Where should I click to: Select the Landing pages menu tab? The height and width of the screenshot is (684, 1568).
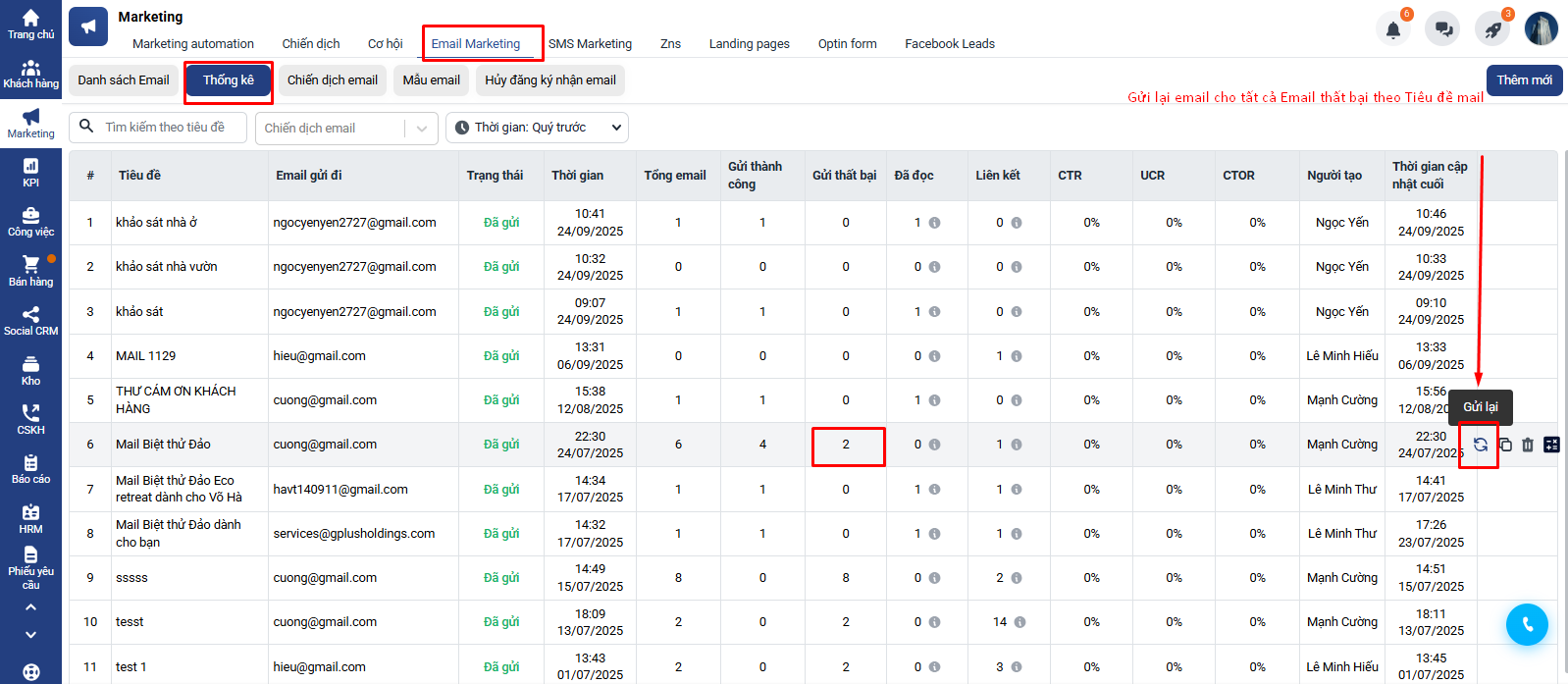tap(749, 44)
